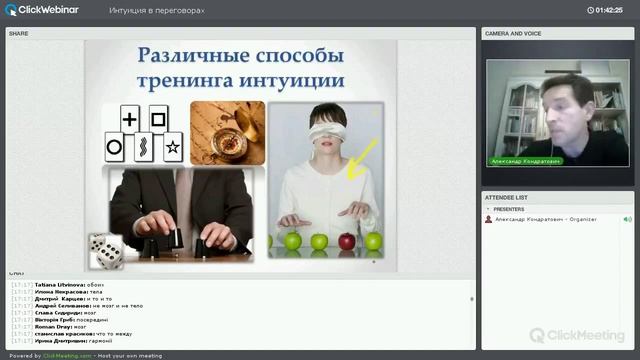Click the session timer 01:42:25
The image size is (640, 360).
click(609, 10)
